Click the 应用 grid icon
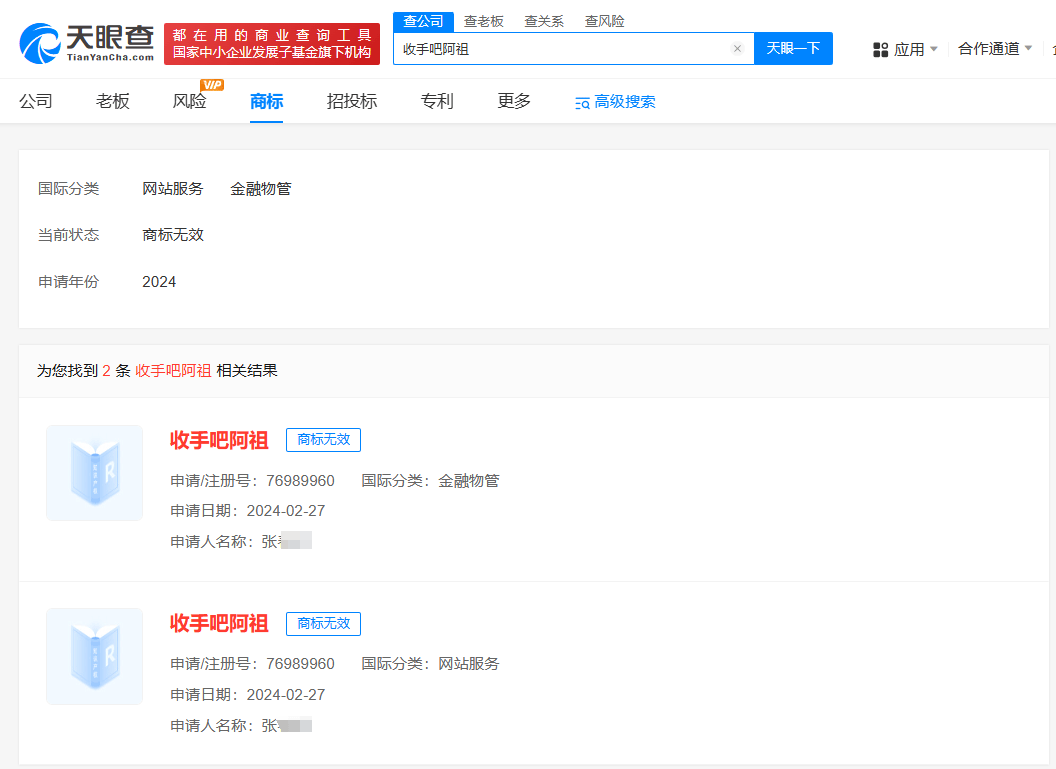Viewport: 1056px width, 769px height. click(881, 49)
